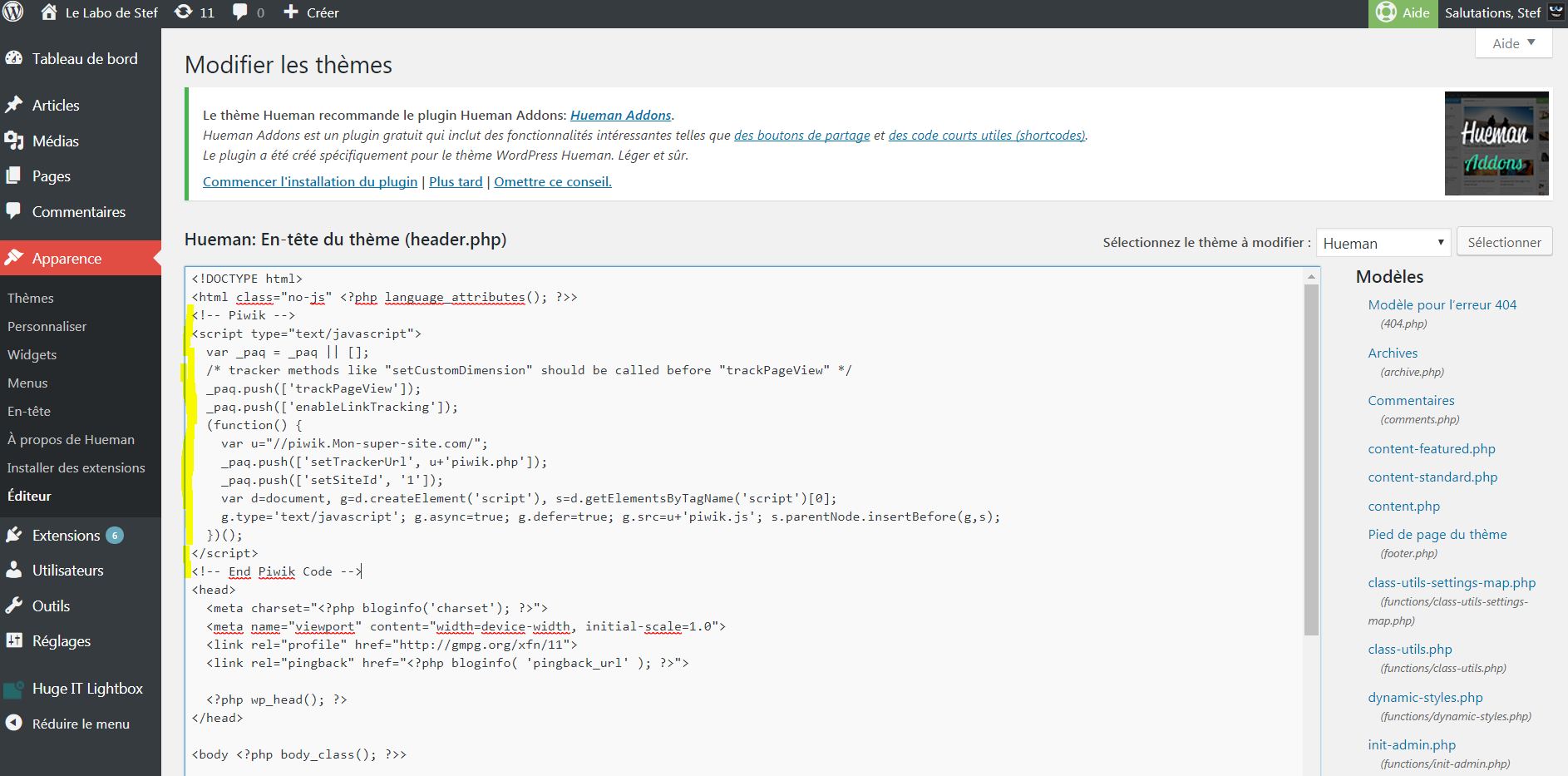
Task: Click the Extensions plug icon in sidebar
Action: click(x=14, y=535)
